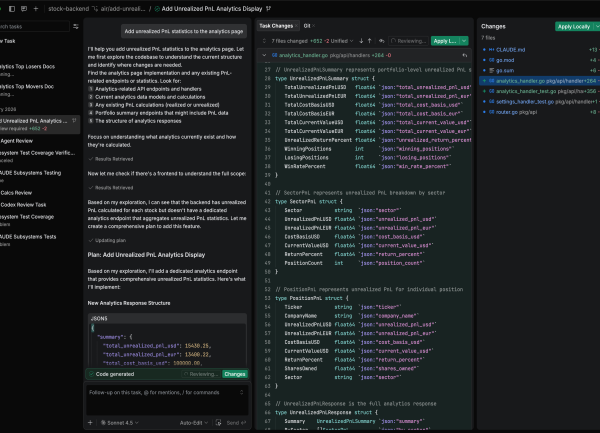600x433 pixels.
Task: Switch to the Task Changes tab
Action: 276,26
